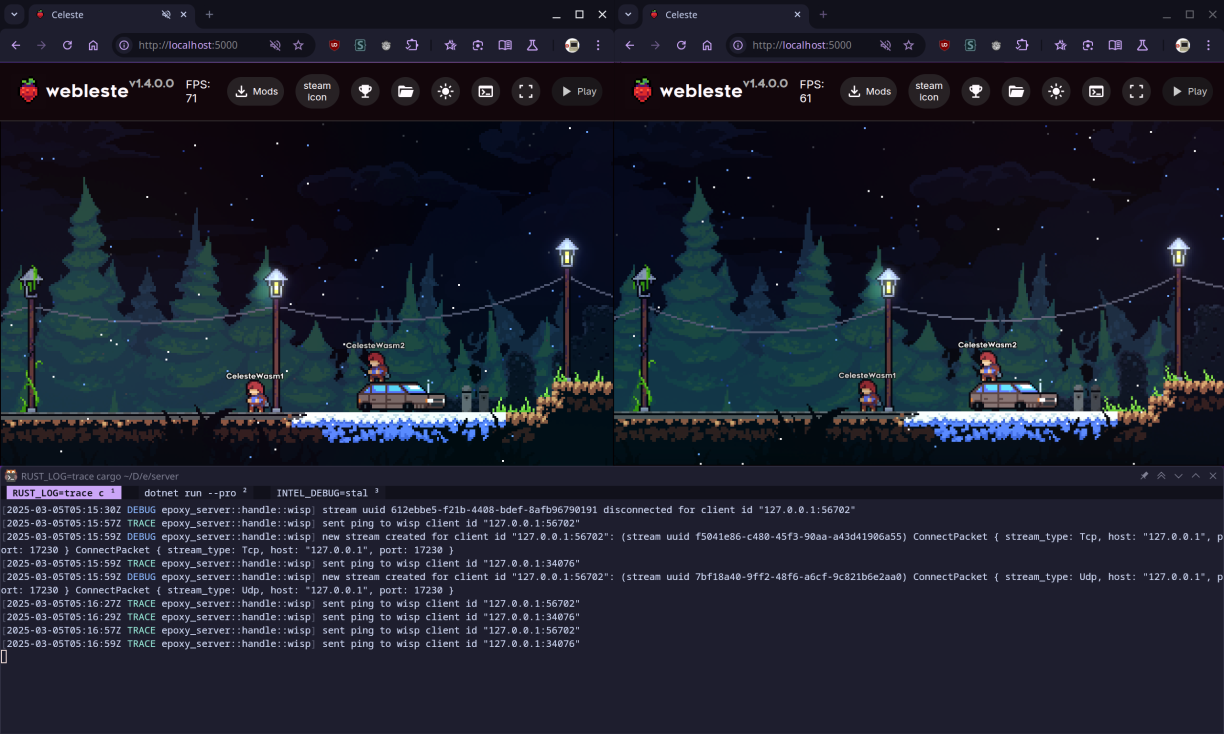Open uBlock Origin extension in right browser
Image resolution: width=1224 pixels, height=734 pixels.
(944, 45)
